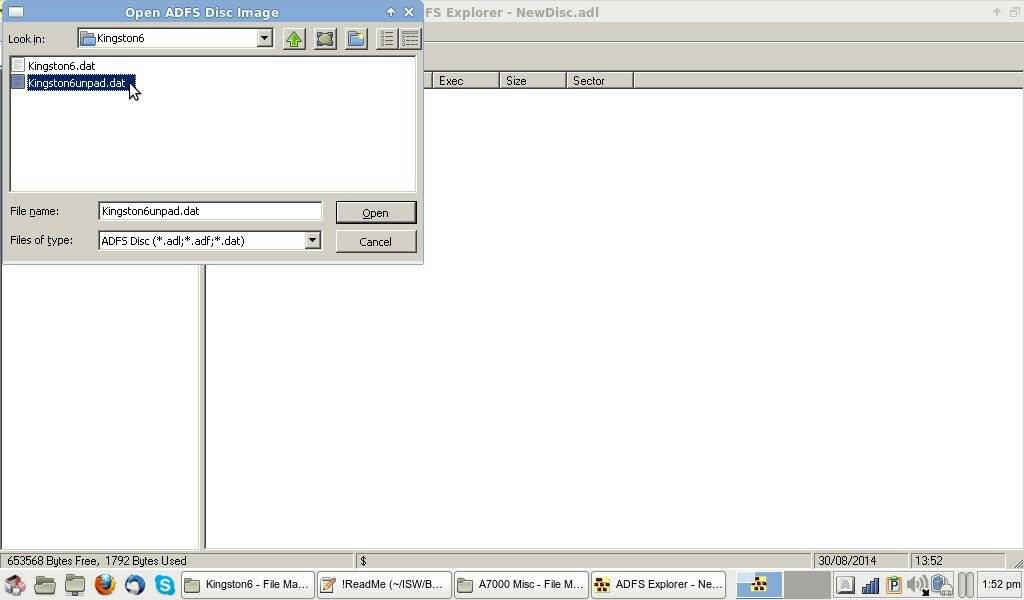
Task: Click the Size column header
Action: [531, 80]
